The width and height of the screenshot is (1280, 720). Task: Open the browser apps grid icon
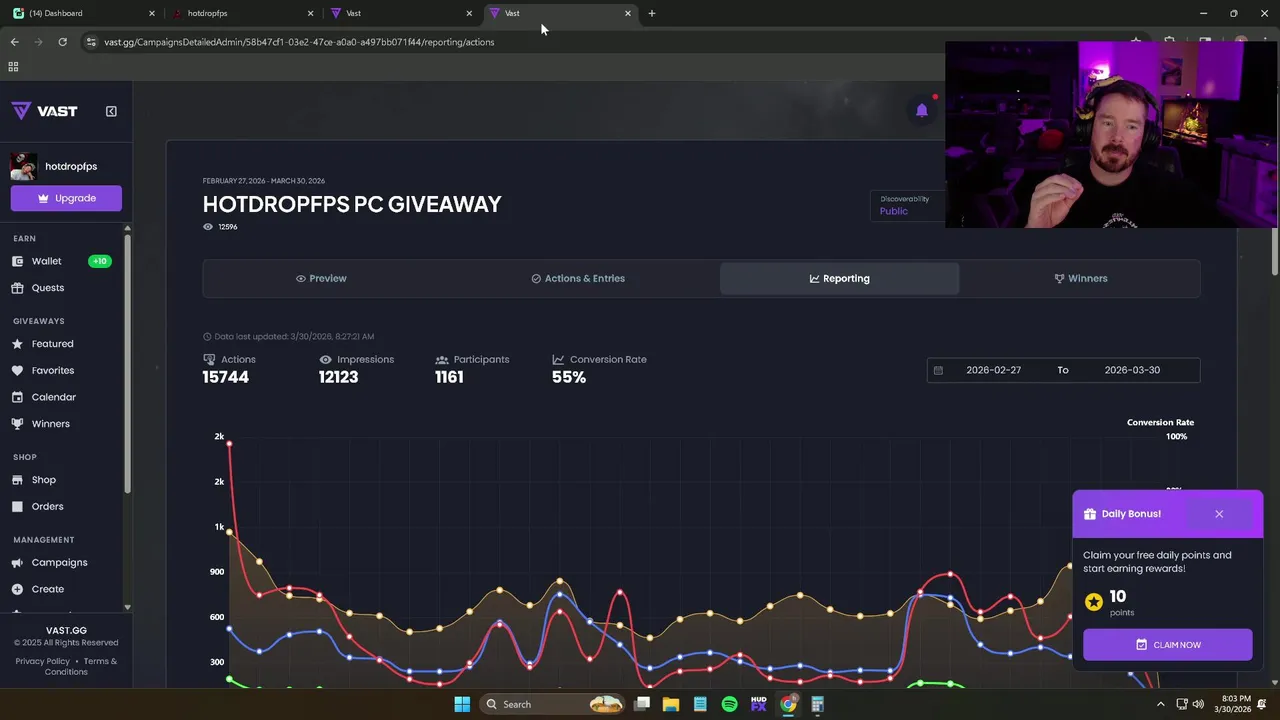13,67
